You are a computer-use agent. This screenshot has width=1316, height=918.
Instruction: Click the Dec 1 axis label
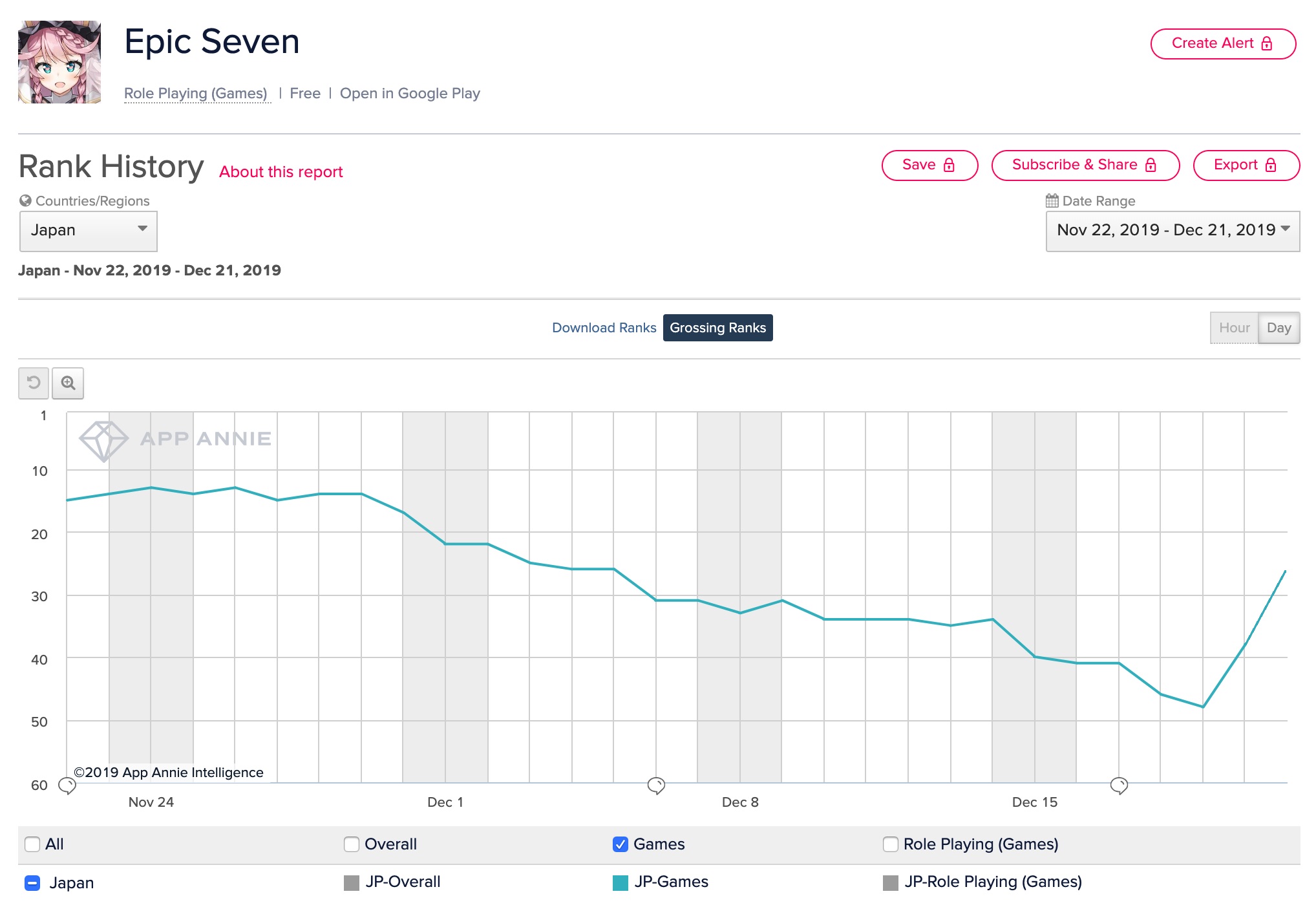445,802
